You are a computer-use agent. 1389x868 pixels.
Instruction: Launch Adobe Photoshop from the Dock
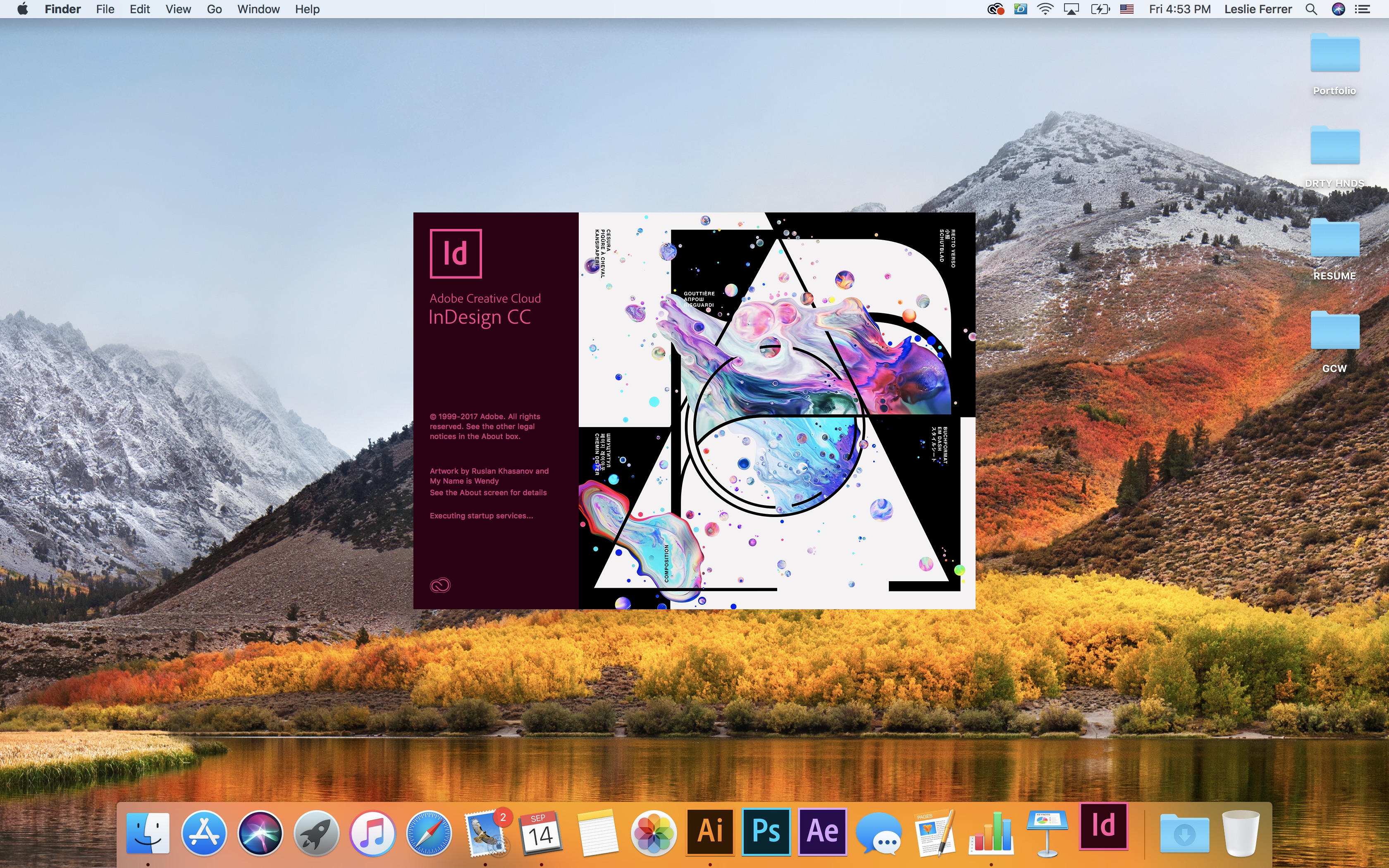(x=766, y=831)
